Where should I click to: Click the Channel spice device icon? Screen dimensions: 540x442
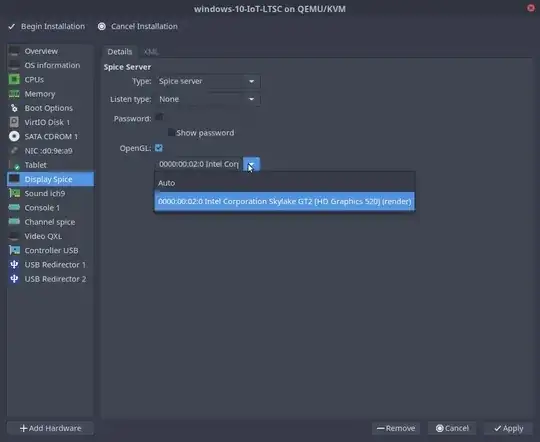[14, 222]
